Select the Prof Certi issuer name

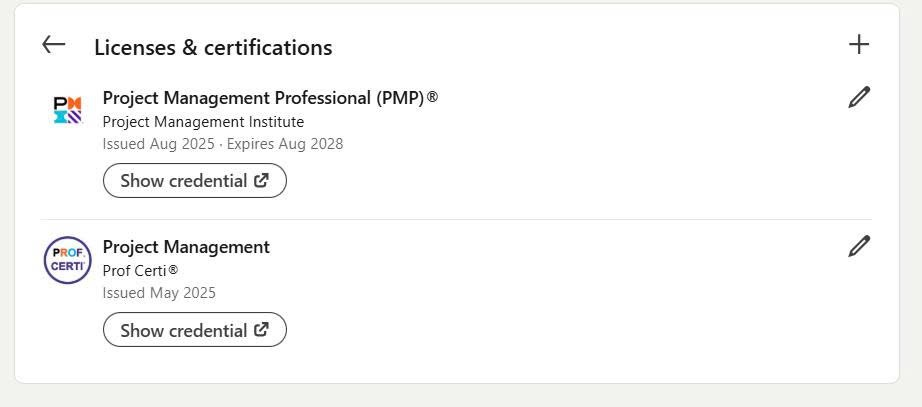point(135,271)
